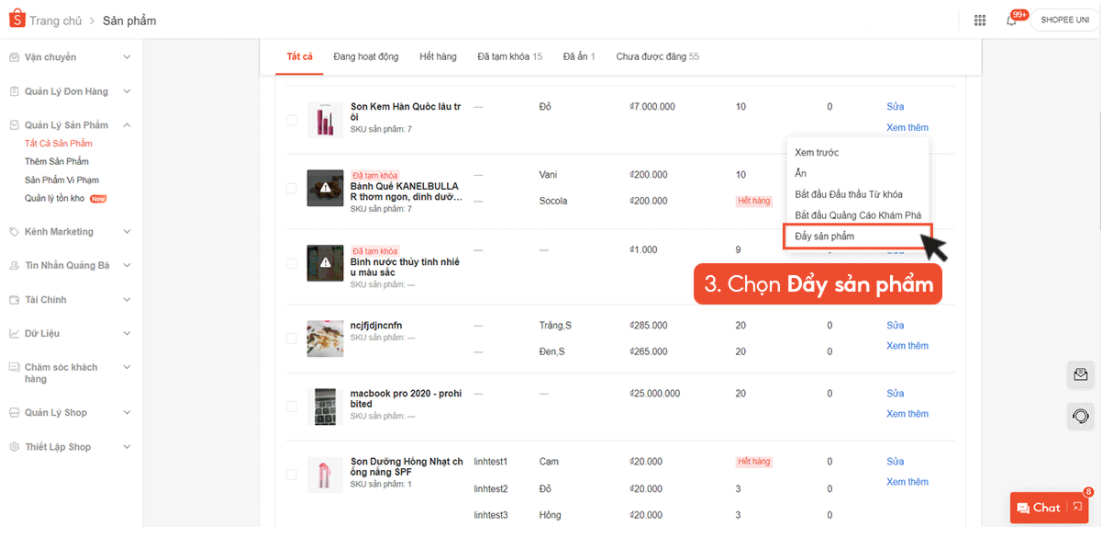
Task: Go to Thêm Sản Phẩm in sidebar
Action: click(x=57, y=162)
